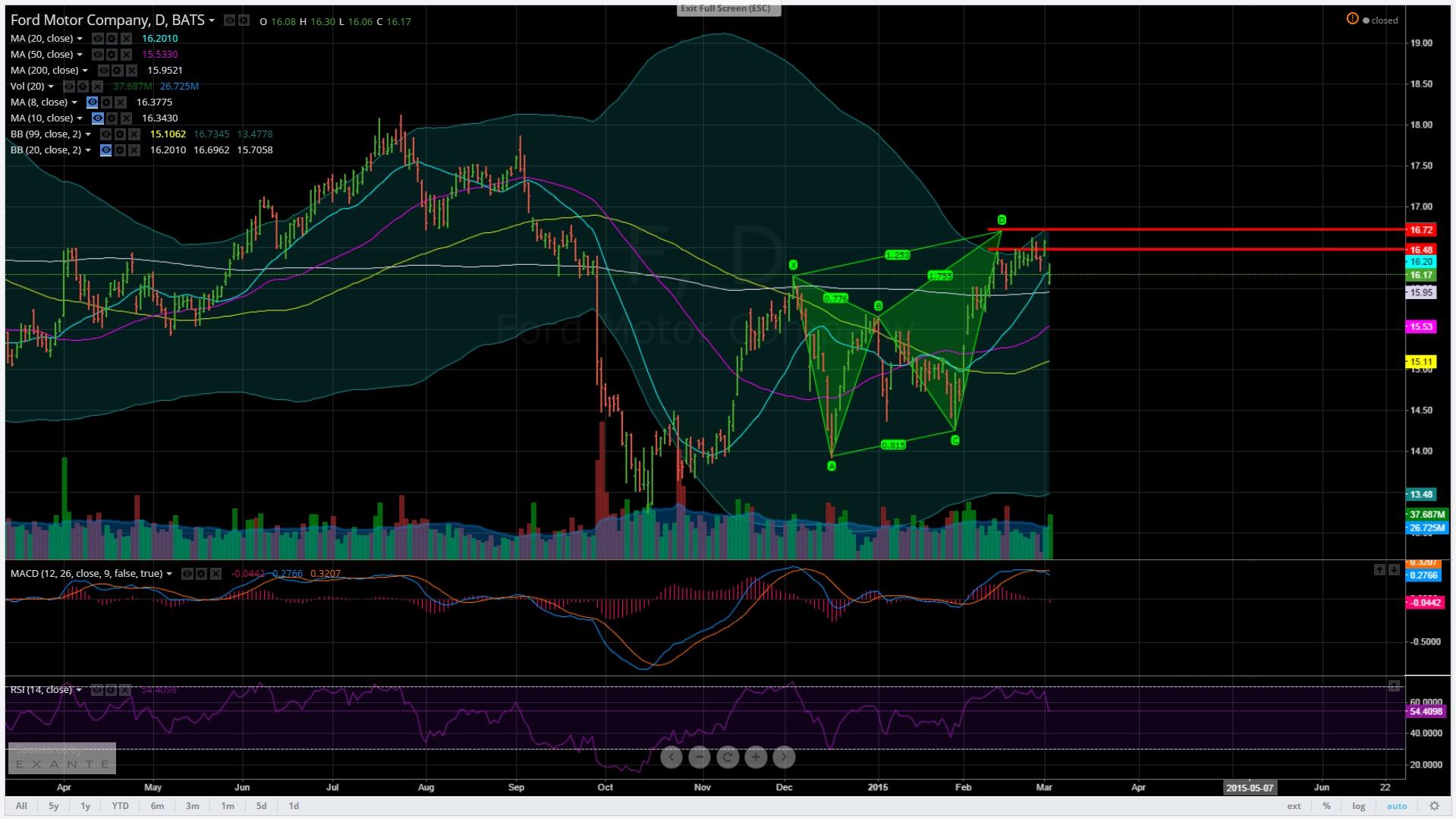Hide the highlighted BB (20, close, 2) bands
Image resolution: width=1456 pixels, height=819 pixels.
(x=106, y=150)
